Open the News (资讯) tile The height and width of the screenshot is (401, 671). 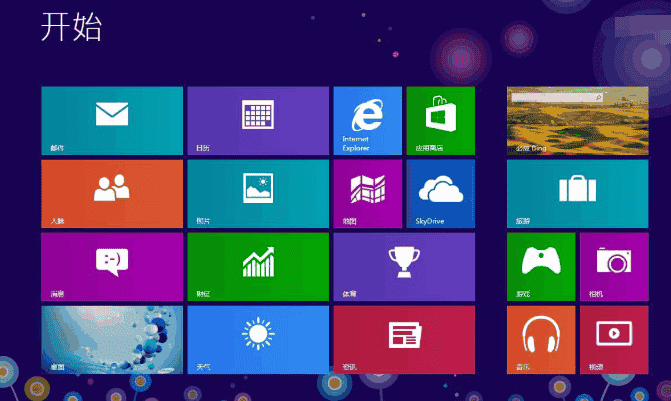coord(404,340)
